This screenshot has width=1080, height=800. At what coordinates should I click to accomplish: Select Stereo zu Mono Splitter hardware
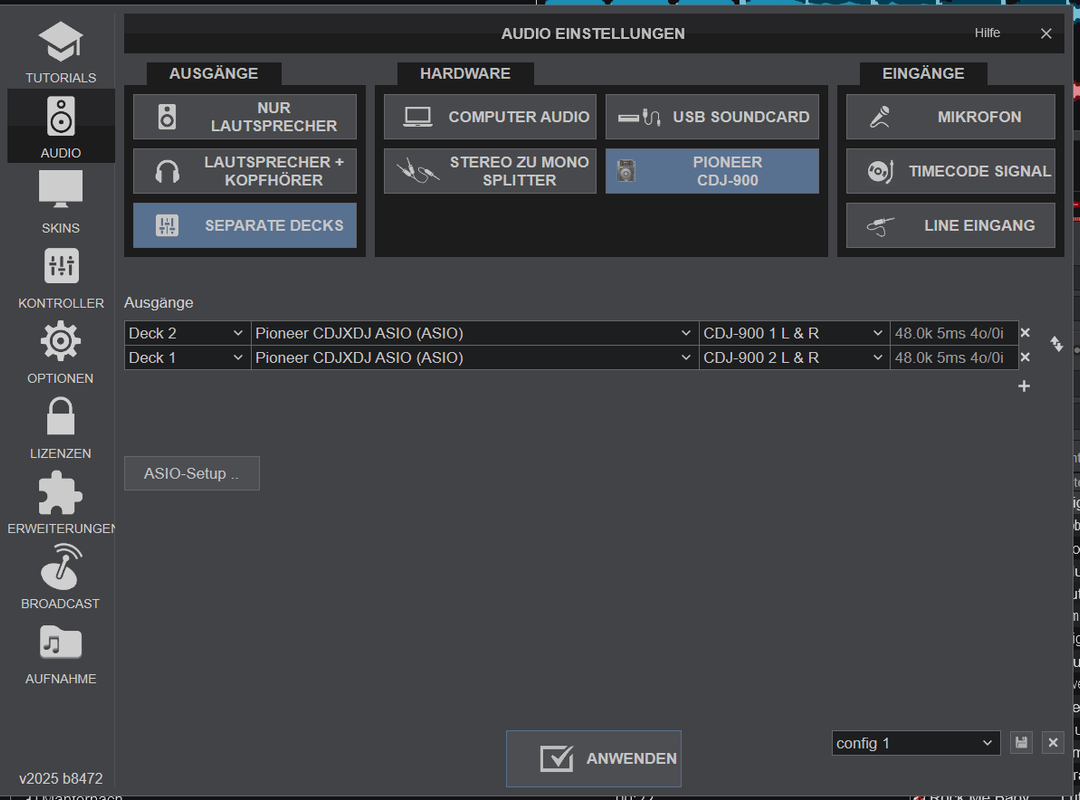point(490,171)
